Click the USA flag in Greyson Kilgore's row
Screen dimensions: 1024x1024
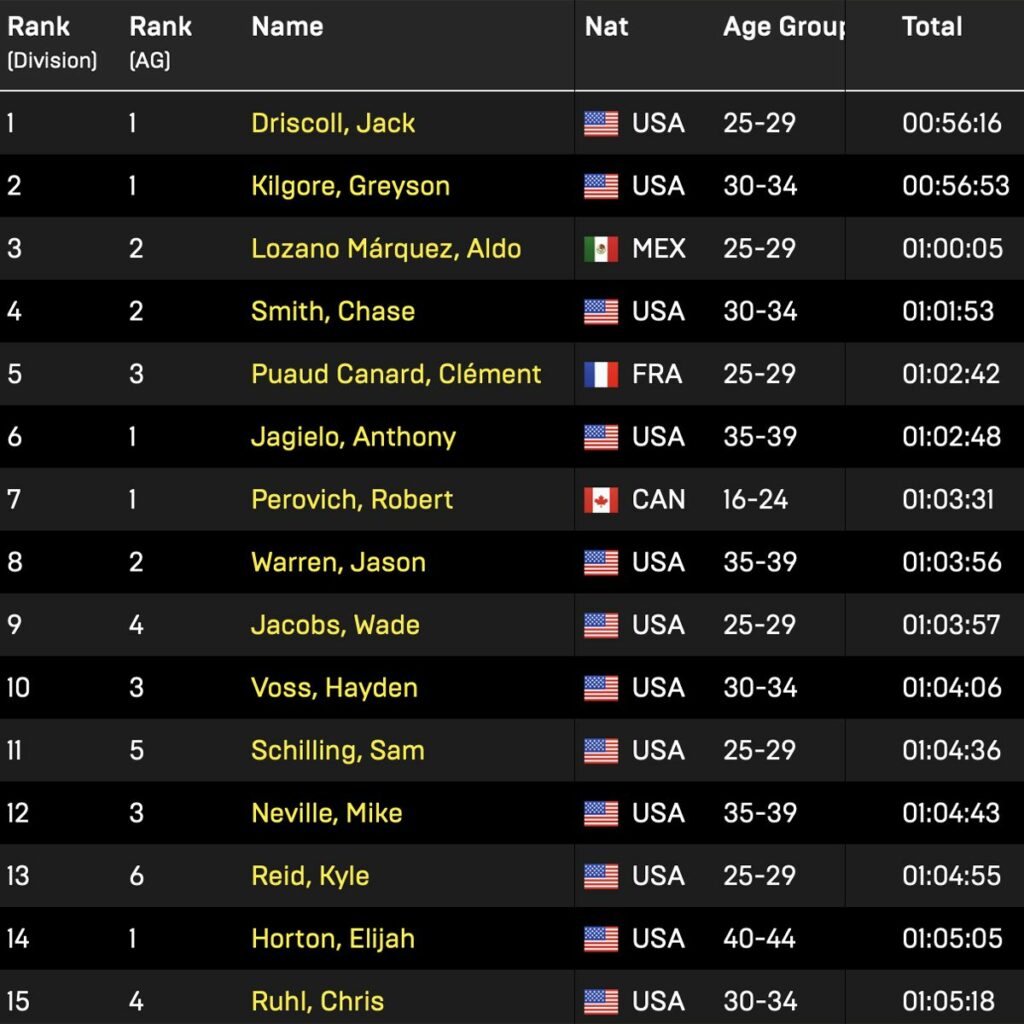601,187
